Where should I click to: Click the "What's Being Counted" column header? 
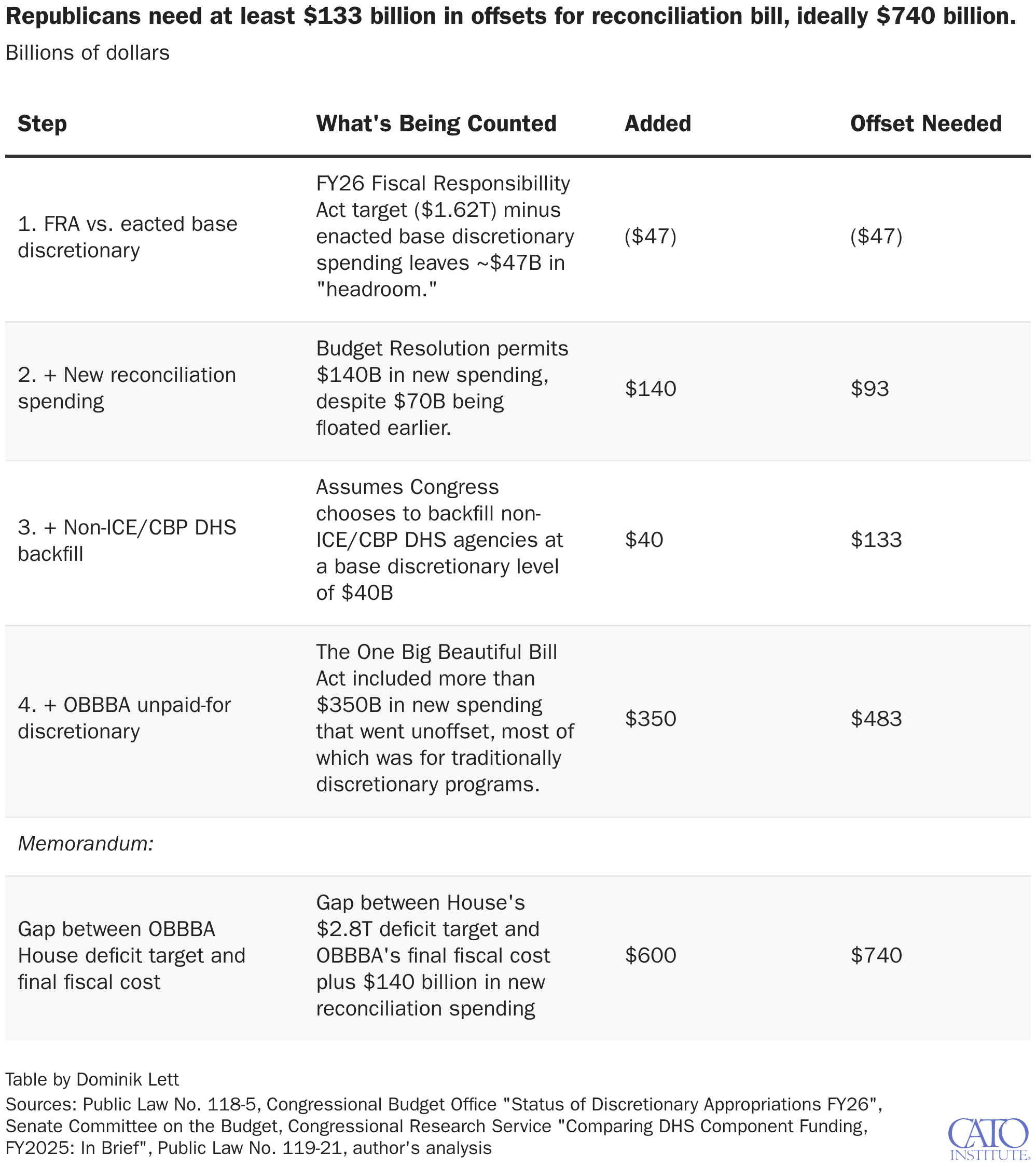(x=436, y=124)
